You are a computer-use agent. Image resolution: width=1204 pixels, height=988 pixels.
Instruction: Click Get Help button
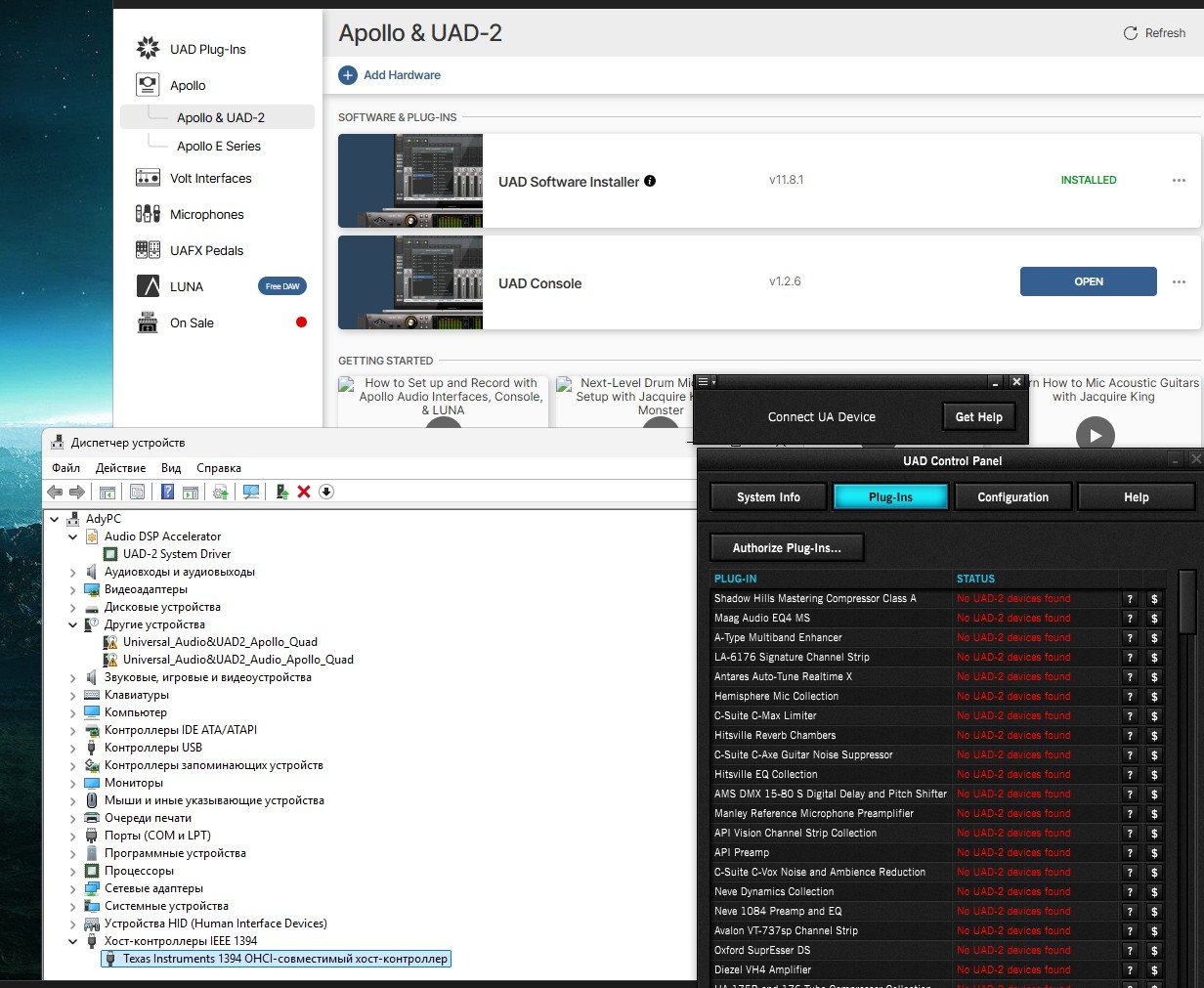pyautogui.click(x=979, y=417)
